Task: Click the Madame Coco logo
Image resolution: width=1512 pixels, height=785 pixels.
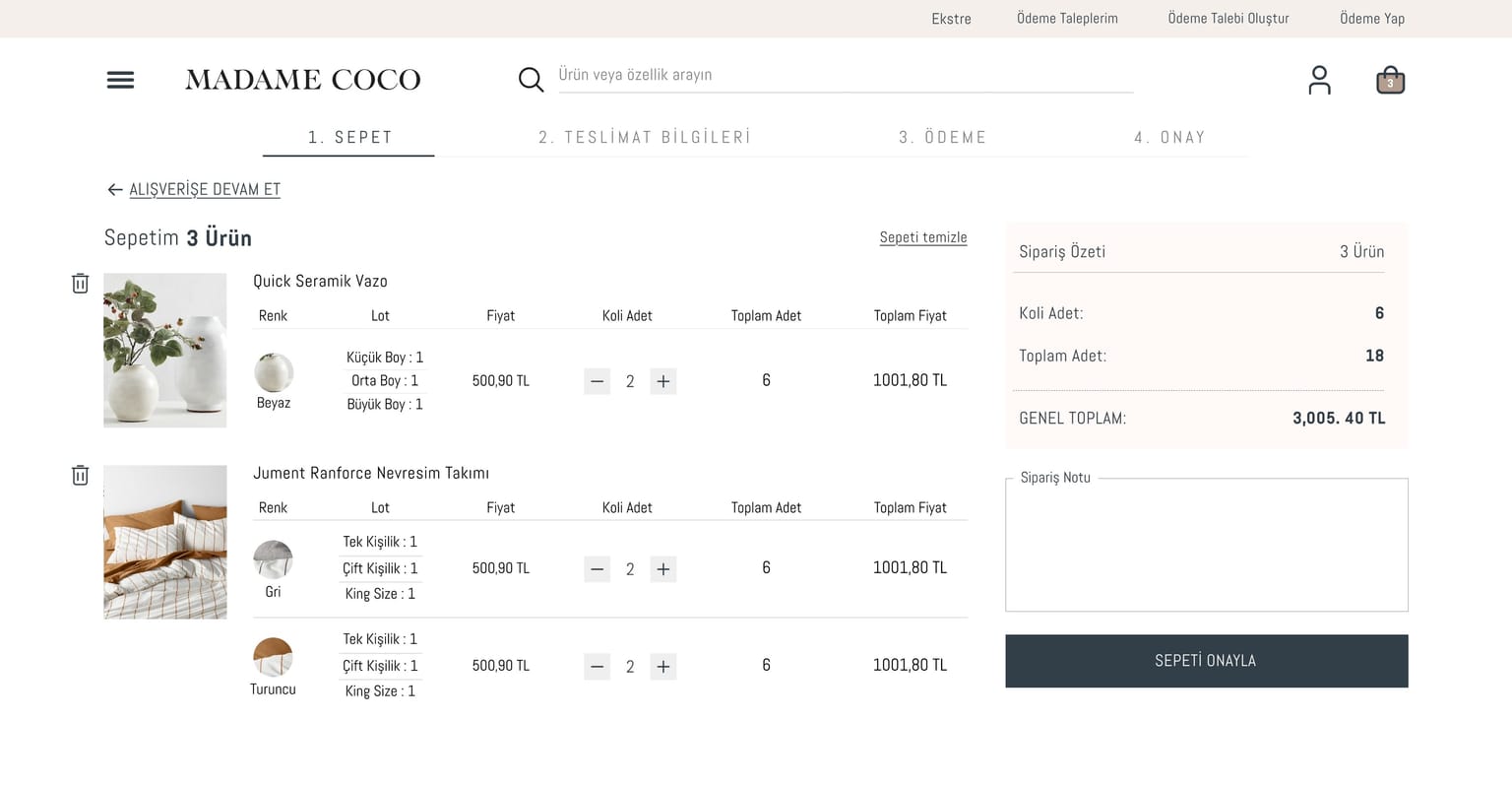Action: tap(303, 79)
